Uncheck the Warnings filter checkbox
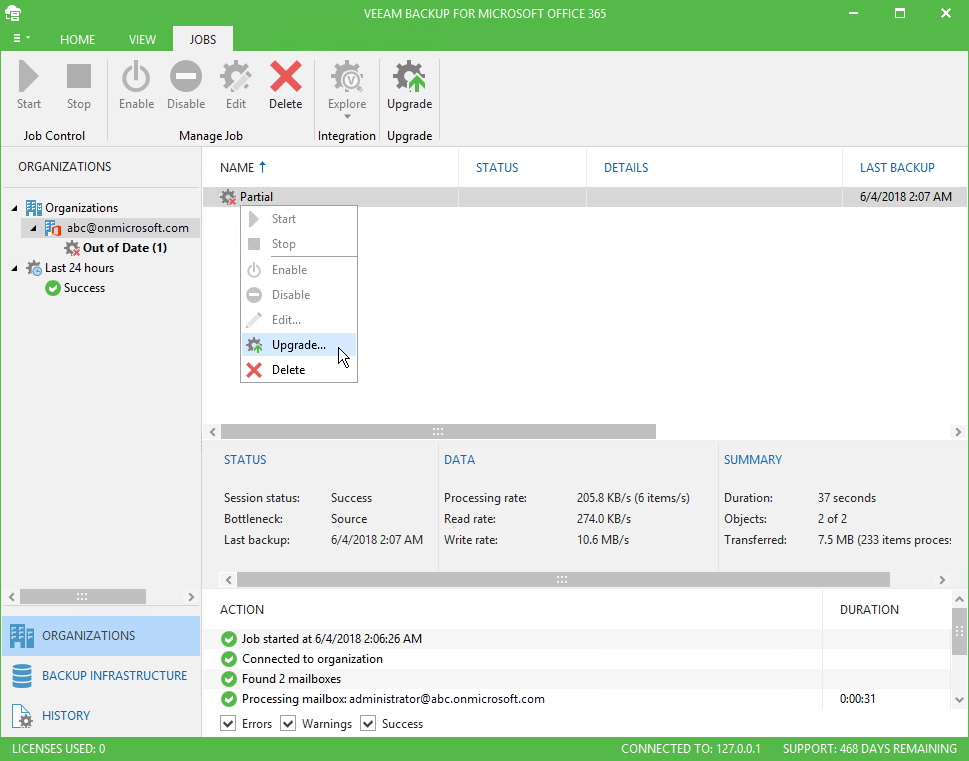Screen dimensions: 969x761 (288, 723)
